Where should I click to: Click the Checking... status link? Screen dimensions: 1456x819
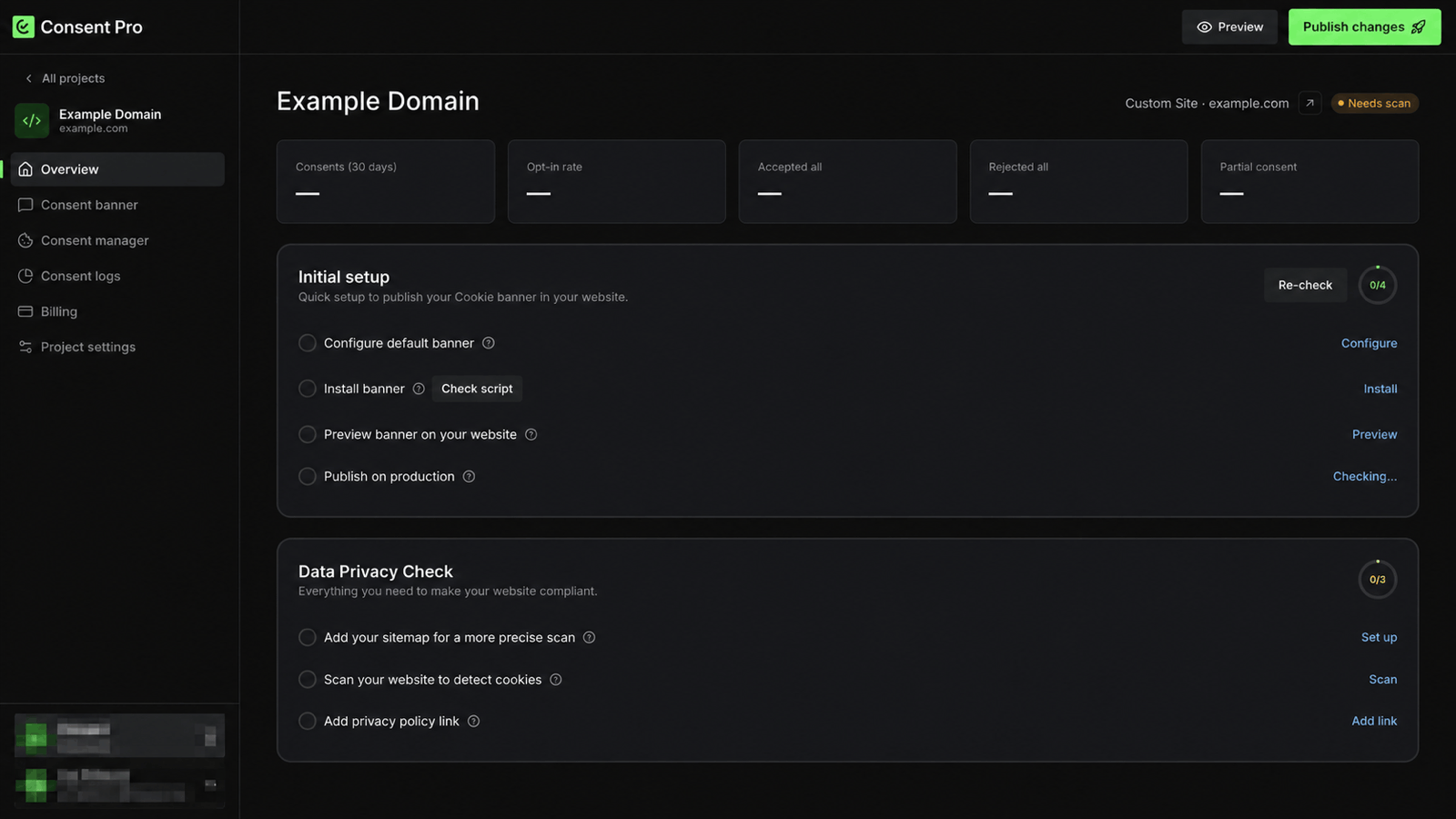1365,477
